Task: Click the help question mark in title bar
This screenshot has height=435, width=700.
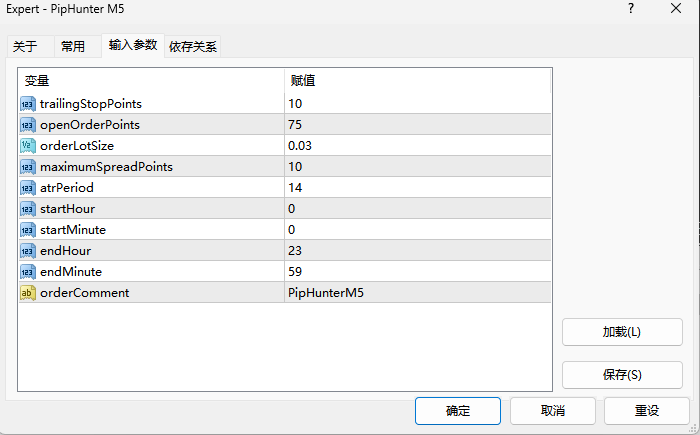Action: [x=631, y=8]
